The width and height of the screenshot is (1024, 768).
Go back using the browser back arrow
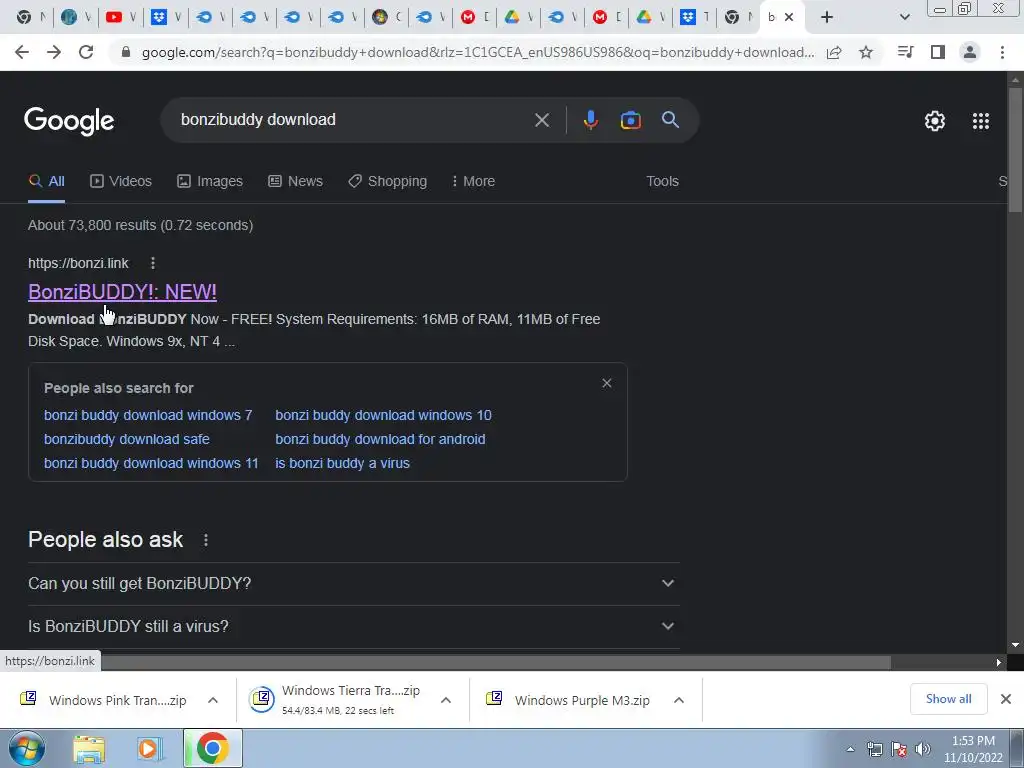pos(22,52)
